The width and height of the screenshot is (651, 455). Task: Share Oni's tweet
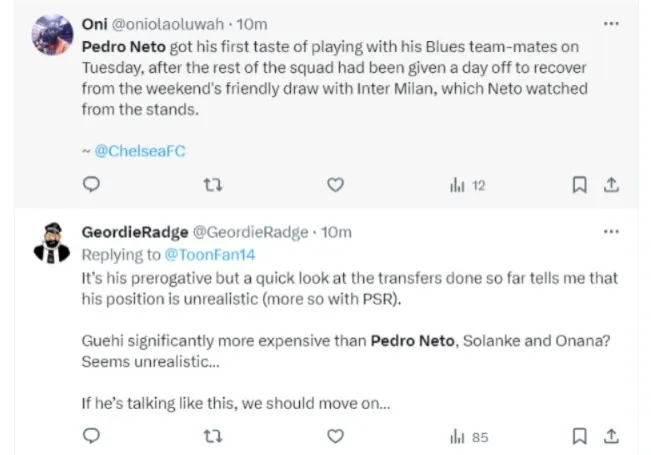(612, 184)
